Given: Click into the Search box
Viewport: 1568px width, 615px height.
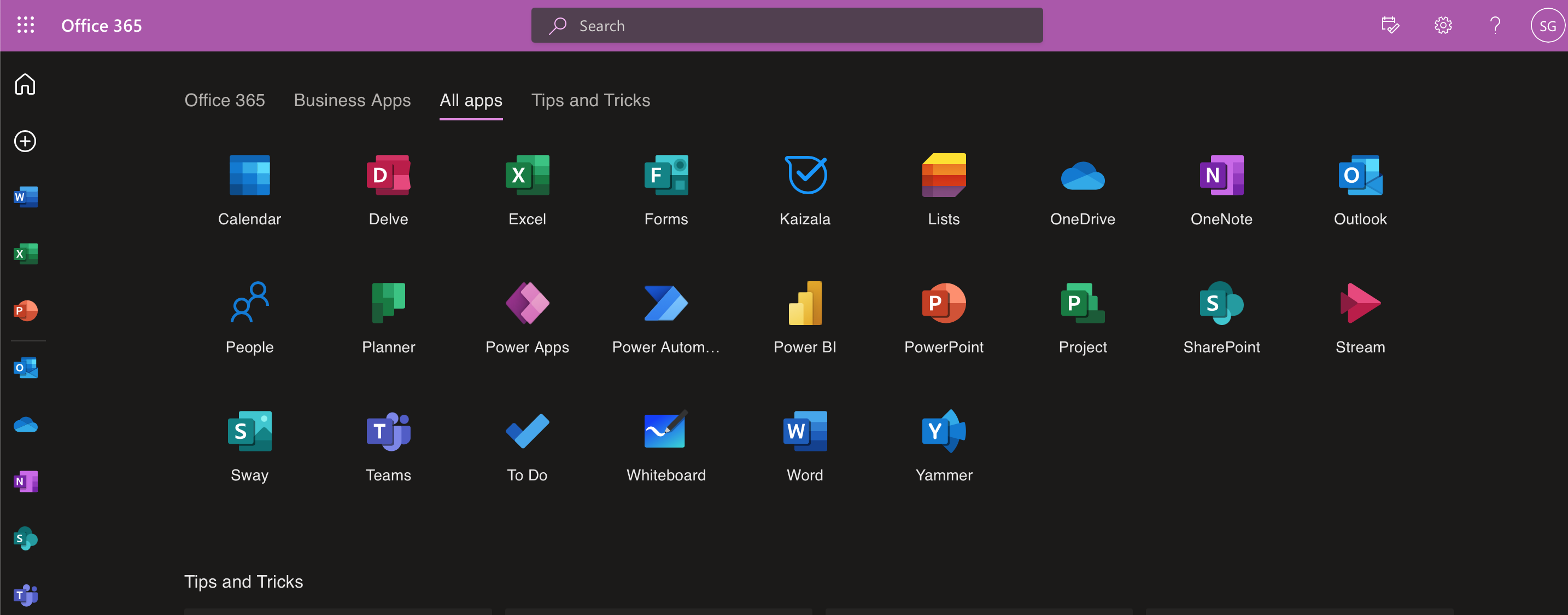Looking at the screenshot, I should tap(786, 26).
